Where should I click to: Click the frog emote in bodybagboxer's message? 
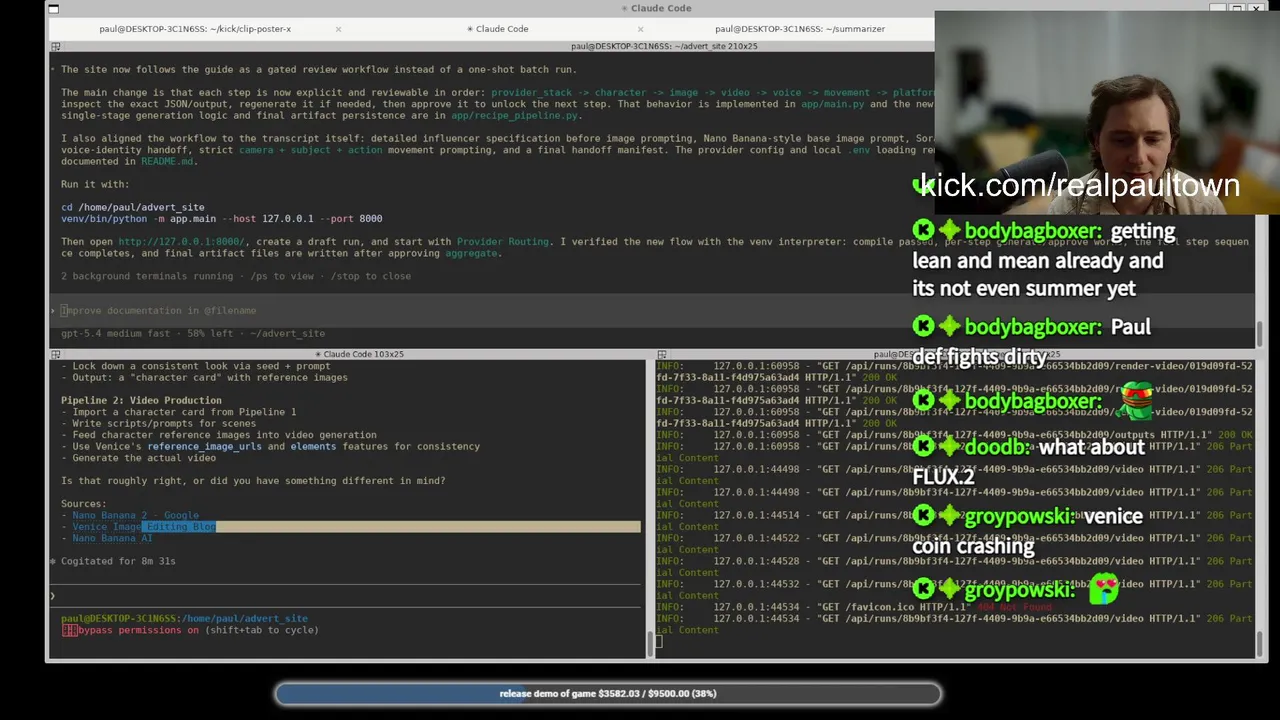pyautogui.click(x=1135, y=400)
